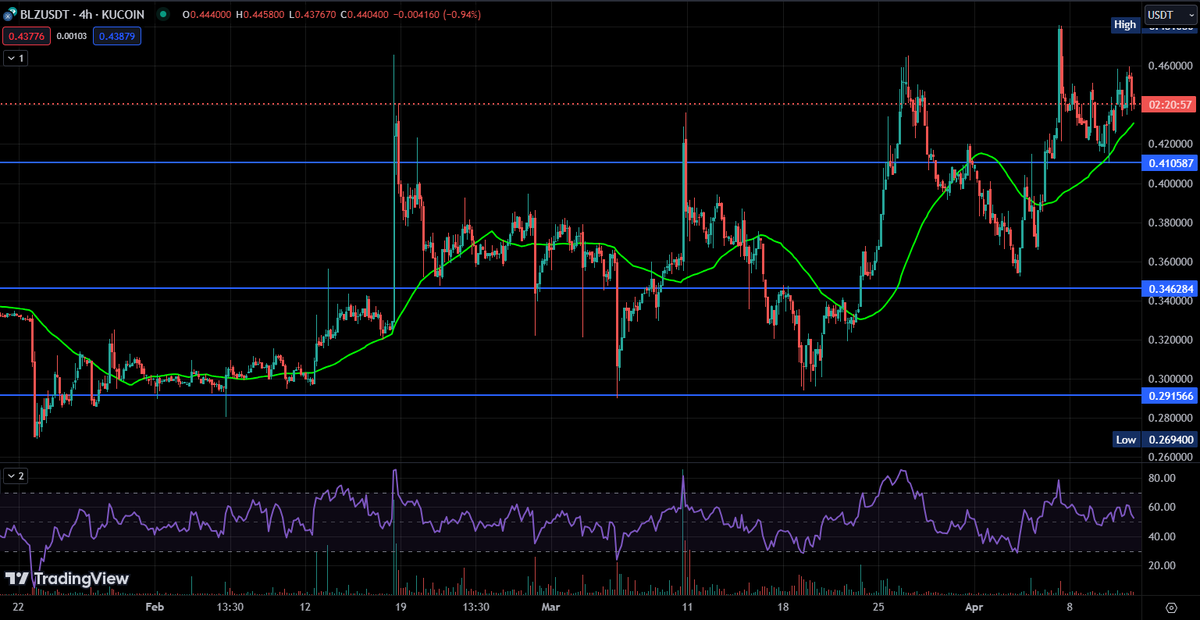Click the 0.320000 price axis label
1200x620 pixels.
point(1168,340)
